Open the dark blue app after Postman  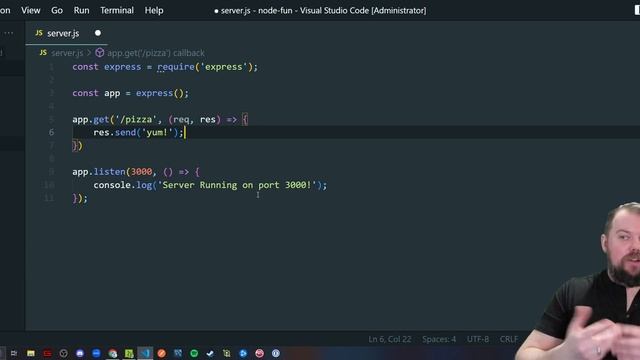tap(178, 353)
